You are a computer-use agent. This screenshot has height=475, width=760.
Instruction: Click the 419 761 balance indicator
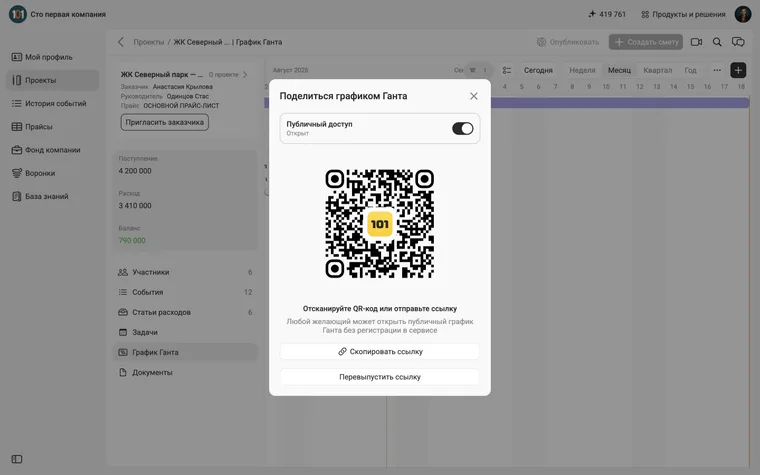[607, 15]
